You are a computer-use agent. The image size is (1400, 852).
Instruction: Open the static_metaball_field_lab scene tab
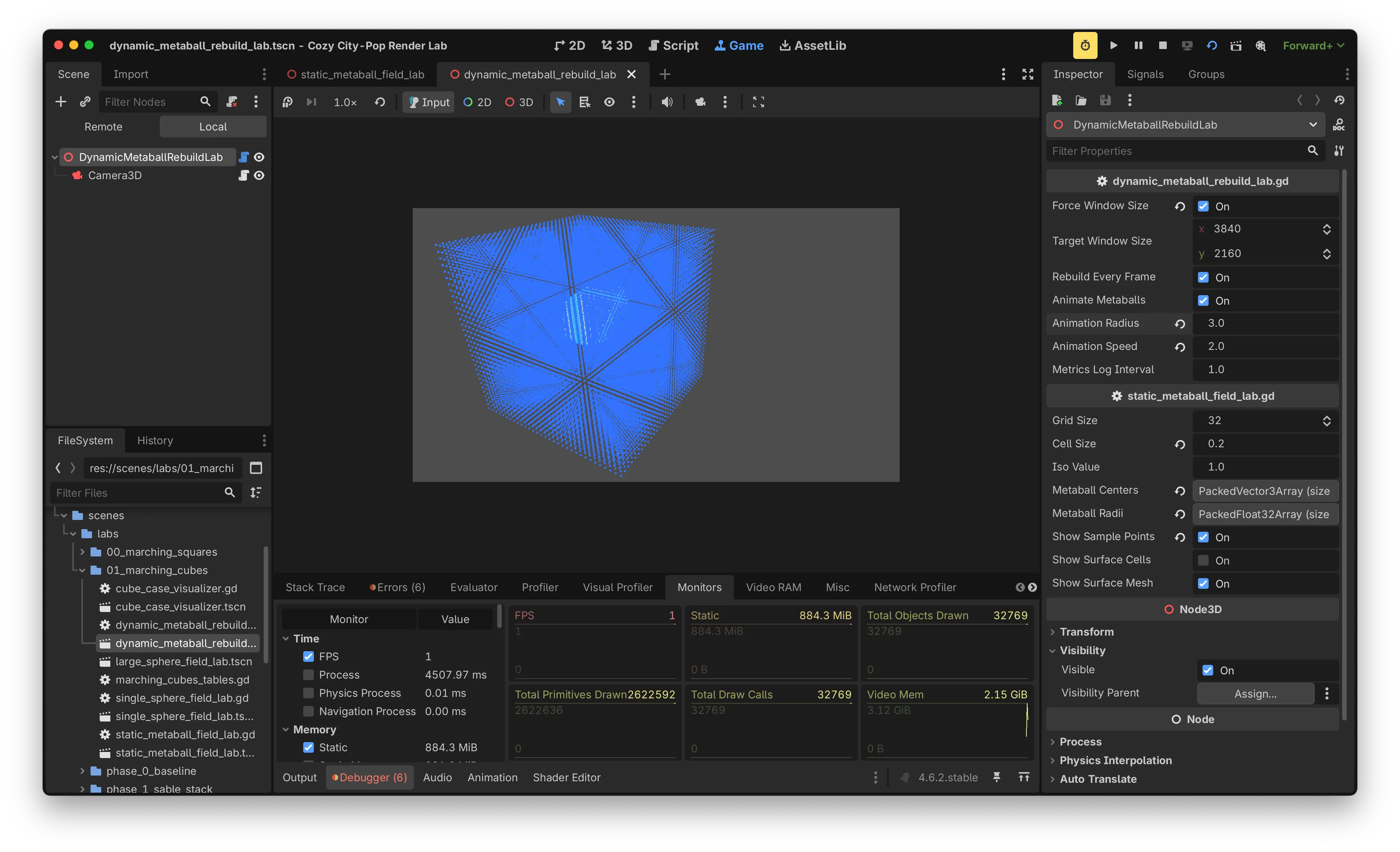(356, 75)
